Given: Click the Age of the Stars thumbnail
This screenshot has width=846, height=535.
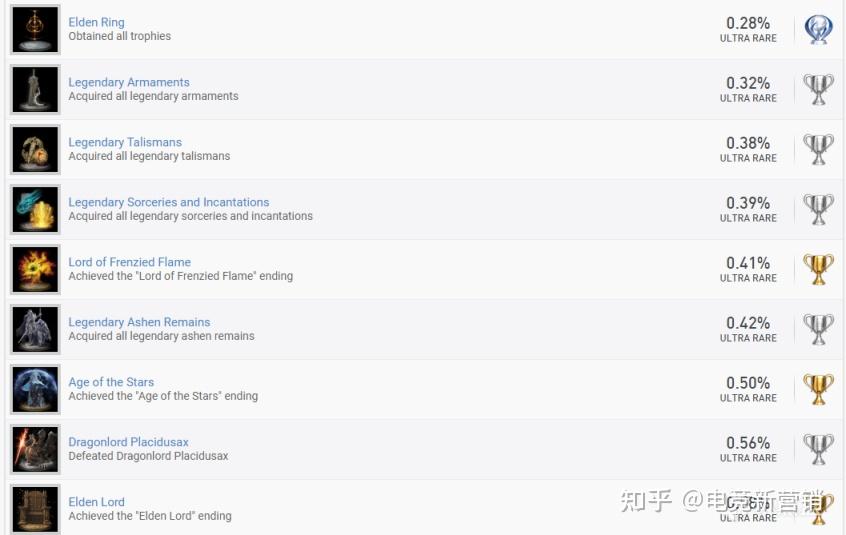Looking at the screenshot, I should pyautogui.click(x=35, y=389).
